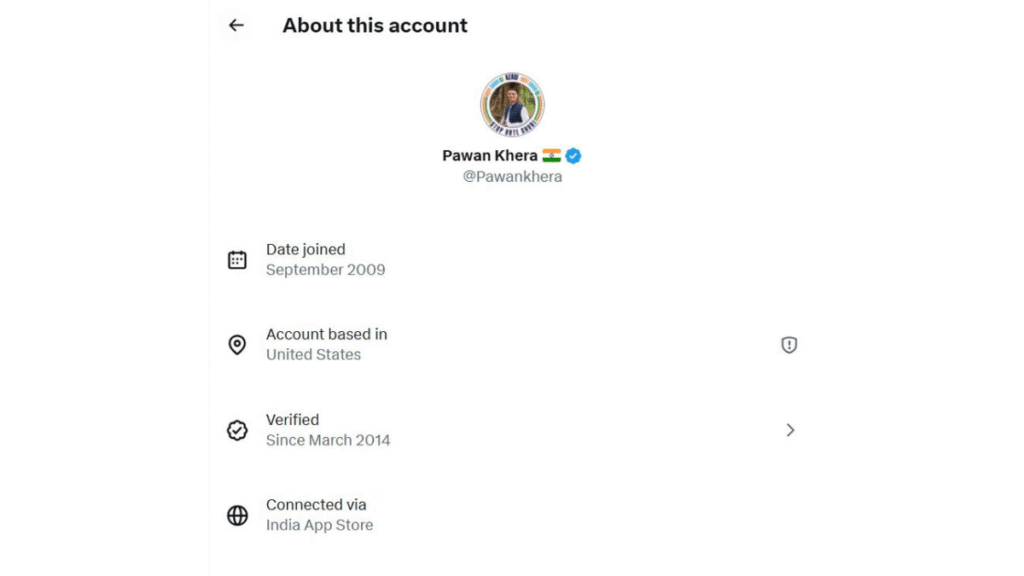Click the globe icon beside Connected via
This screenshot has height=576, width=1024.
(x=237, y=515)
